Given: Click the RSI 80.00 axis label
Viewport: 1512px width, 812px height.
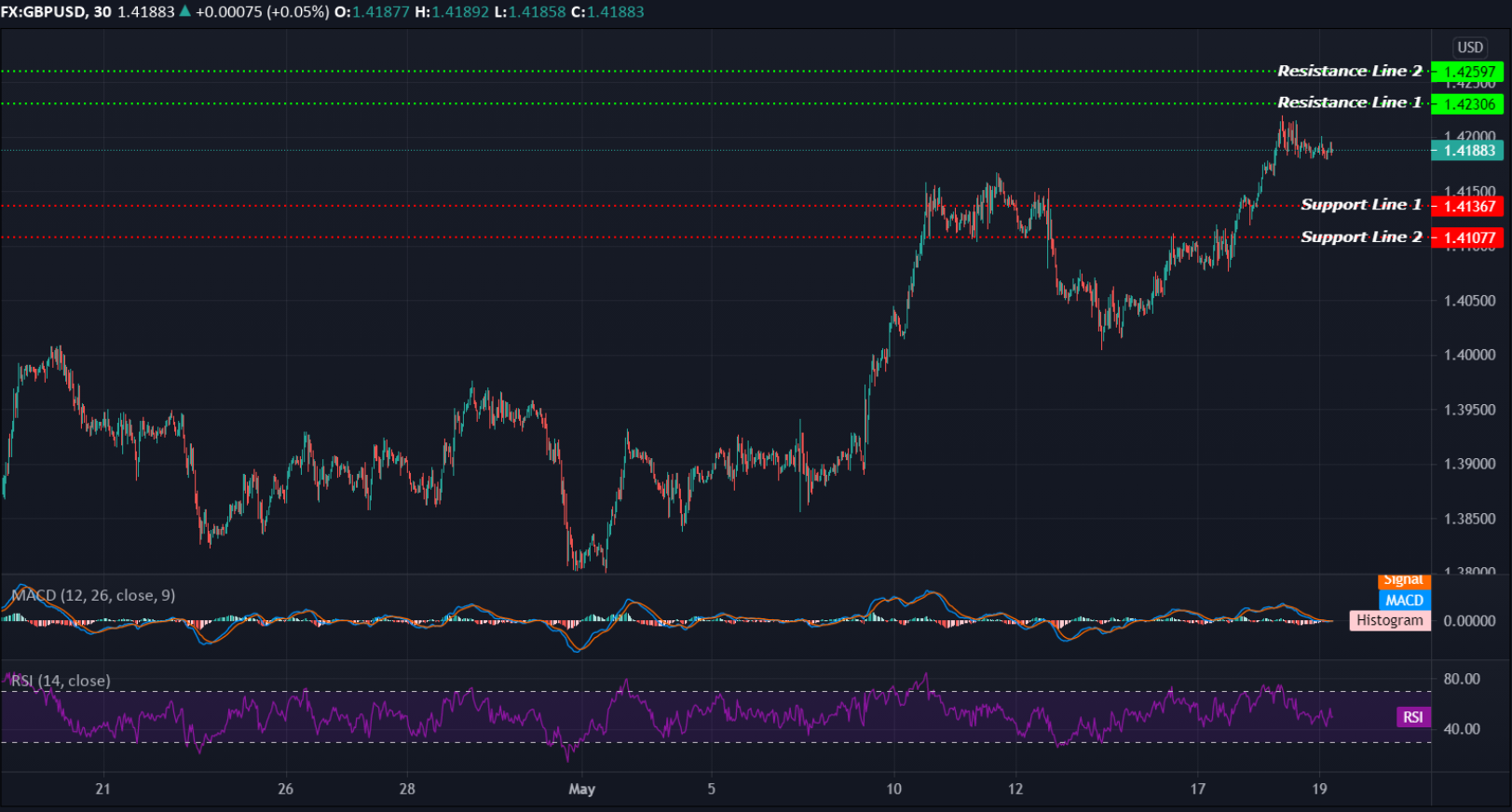Looking at the screenshot, I should (1462, 679).
